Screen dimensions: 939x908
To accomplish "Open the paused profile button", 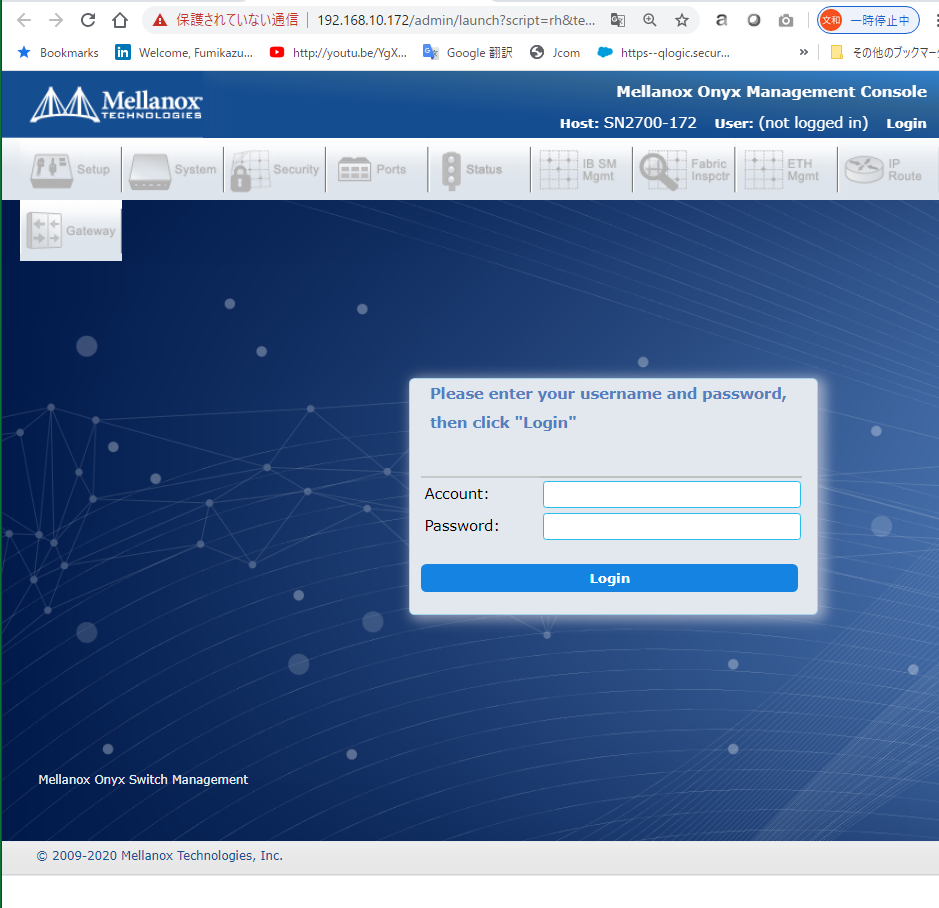I will pyautogui.click(x=868, y=20).
